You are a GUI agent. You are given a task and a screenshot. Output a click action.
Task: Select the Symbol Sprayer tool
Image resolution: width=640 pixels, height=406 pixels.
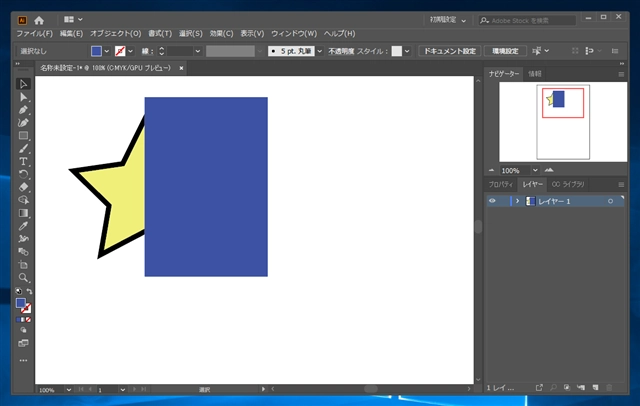pyautogui.click(x=23, y=239)
